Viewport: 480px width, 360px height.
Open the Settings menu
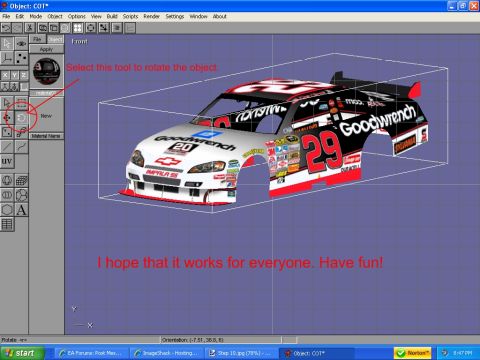[175, 16]
